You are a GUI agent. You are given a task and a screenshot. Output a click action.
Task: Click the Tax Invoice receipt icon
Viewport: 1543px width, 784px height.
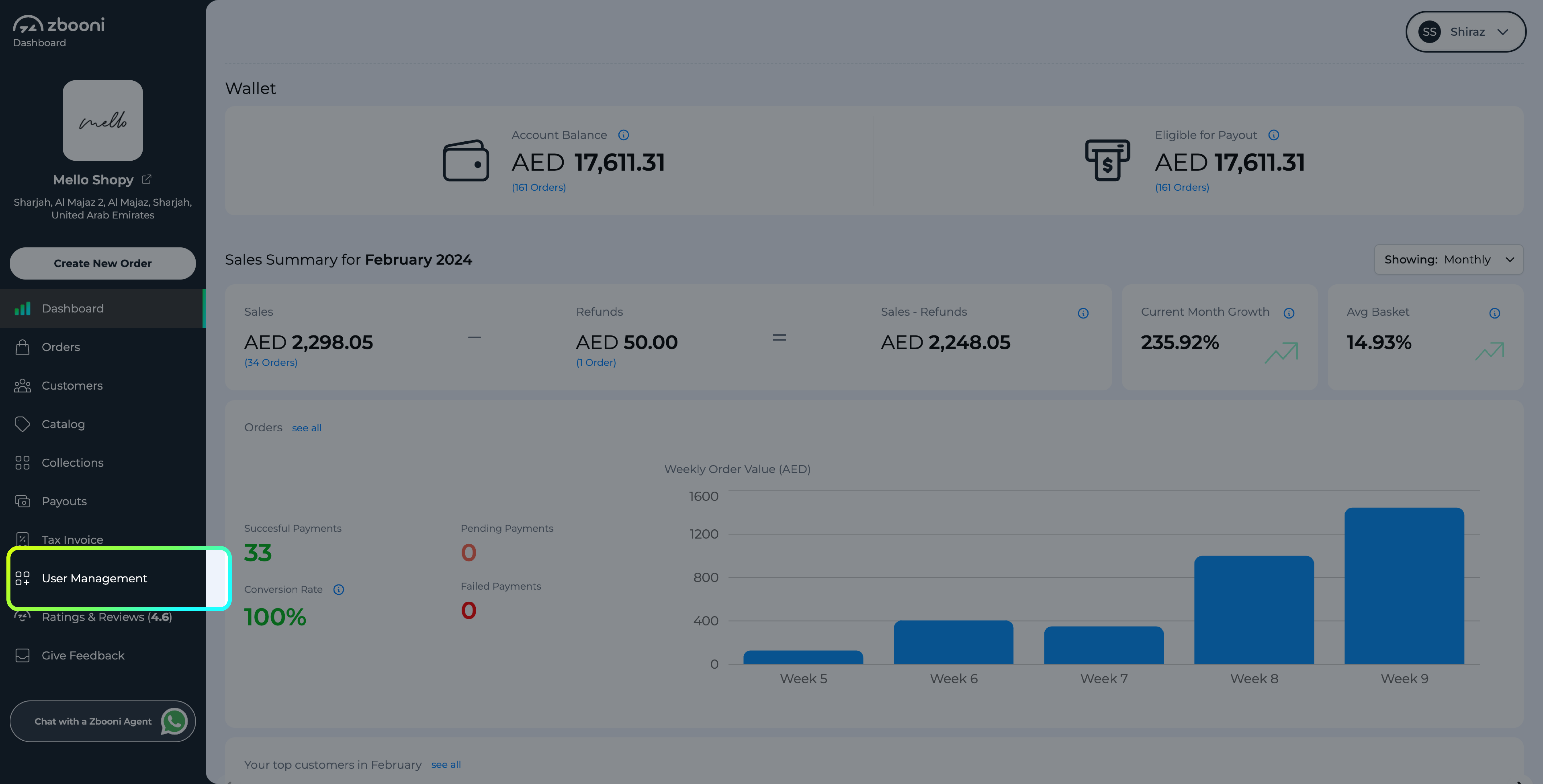point(22,539)
